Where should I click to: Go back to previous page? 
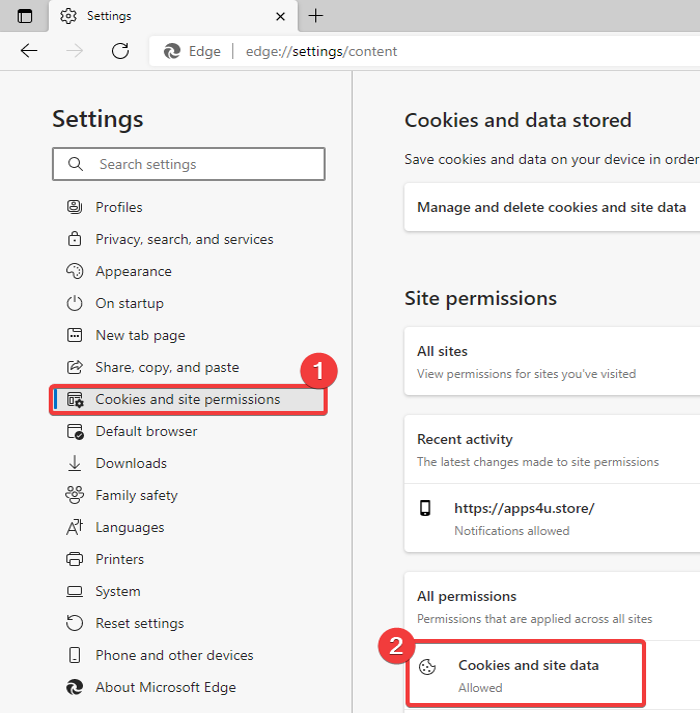29,51
